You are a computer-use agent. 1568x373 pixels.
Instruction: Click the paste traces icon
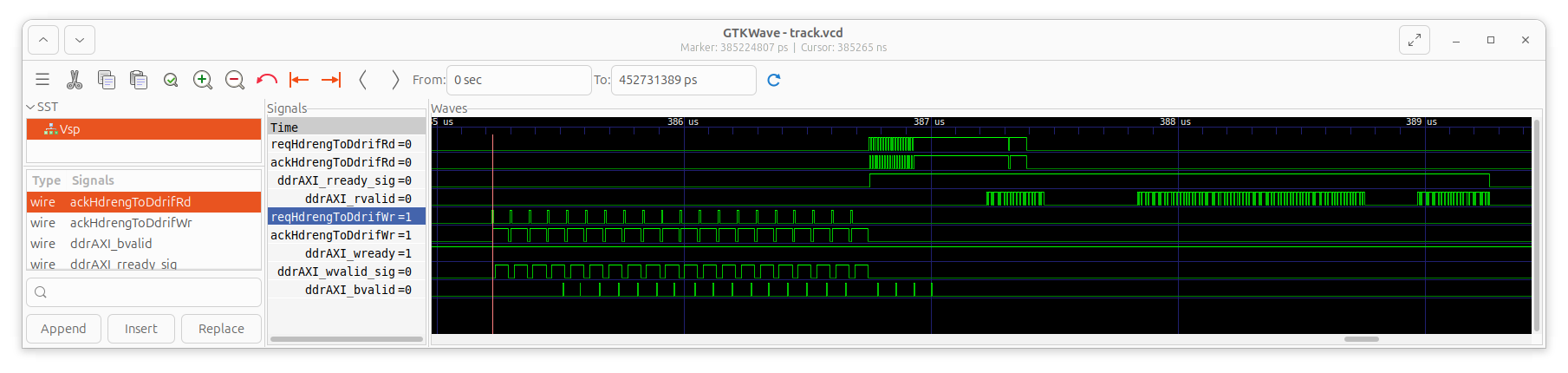point(139,80)
